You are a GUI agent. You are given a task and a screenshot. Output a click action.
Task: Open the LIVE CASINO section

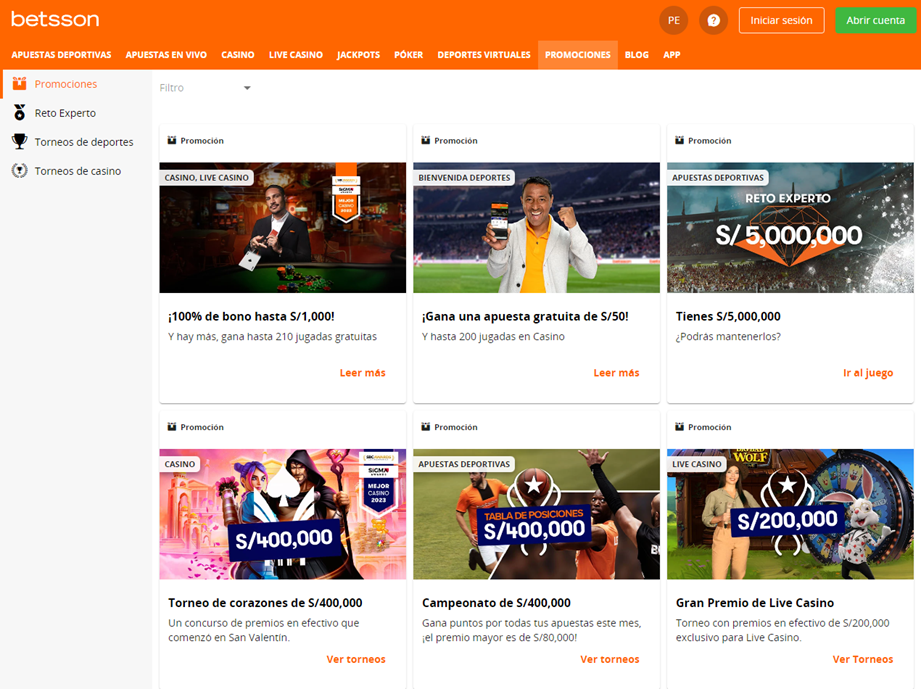pos(296,55)
